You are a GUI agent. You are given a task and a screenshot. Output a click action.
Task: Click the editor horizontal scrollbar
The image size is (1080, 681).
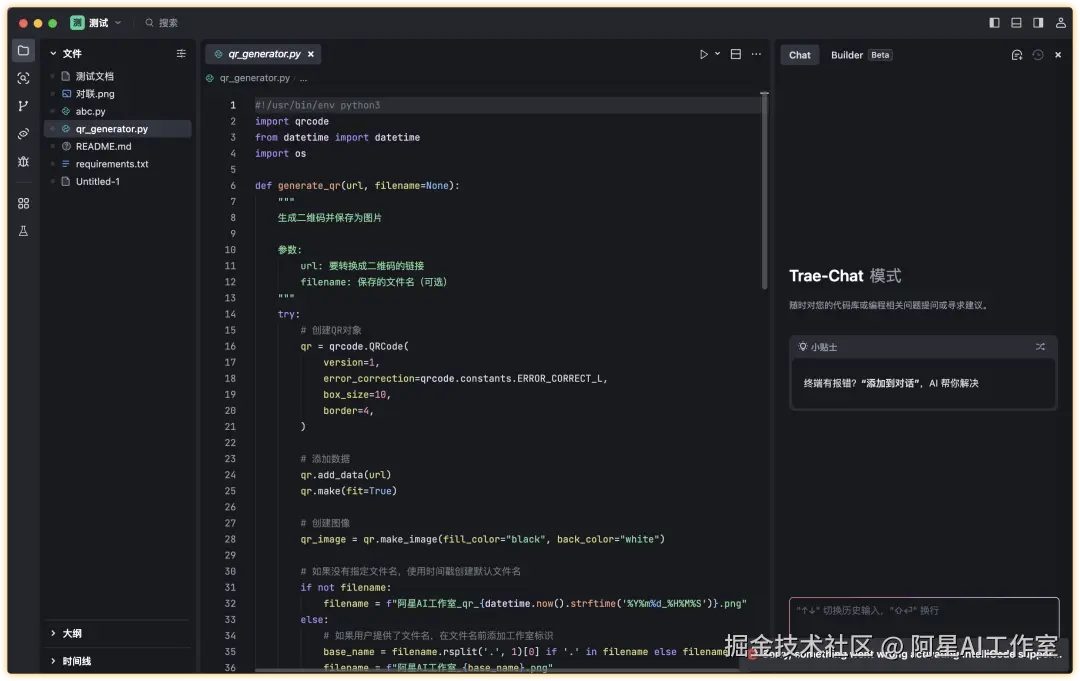pos(496,670)
